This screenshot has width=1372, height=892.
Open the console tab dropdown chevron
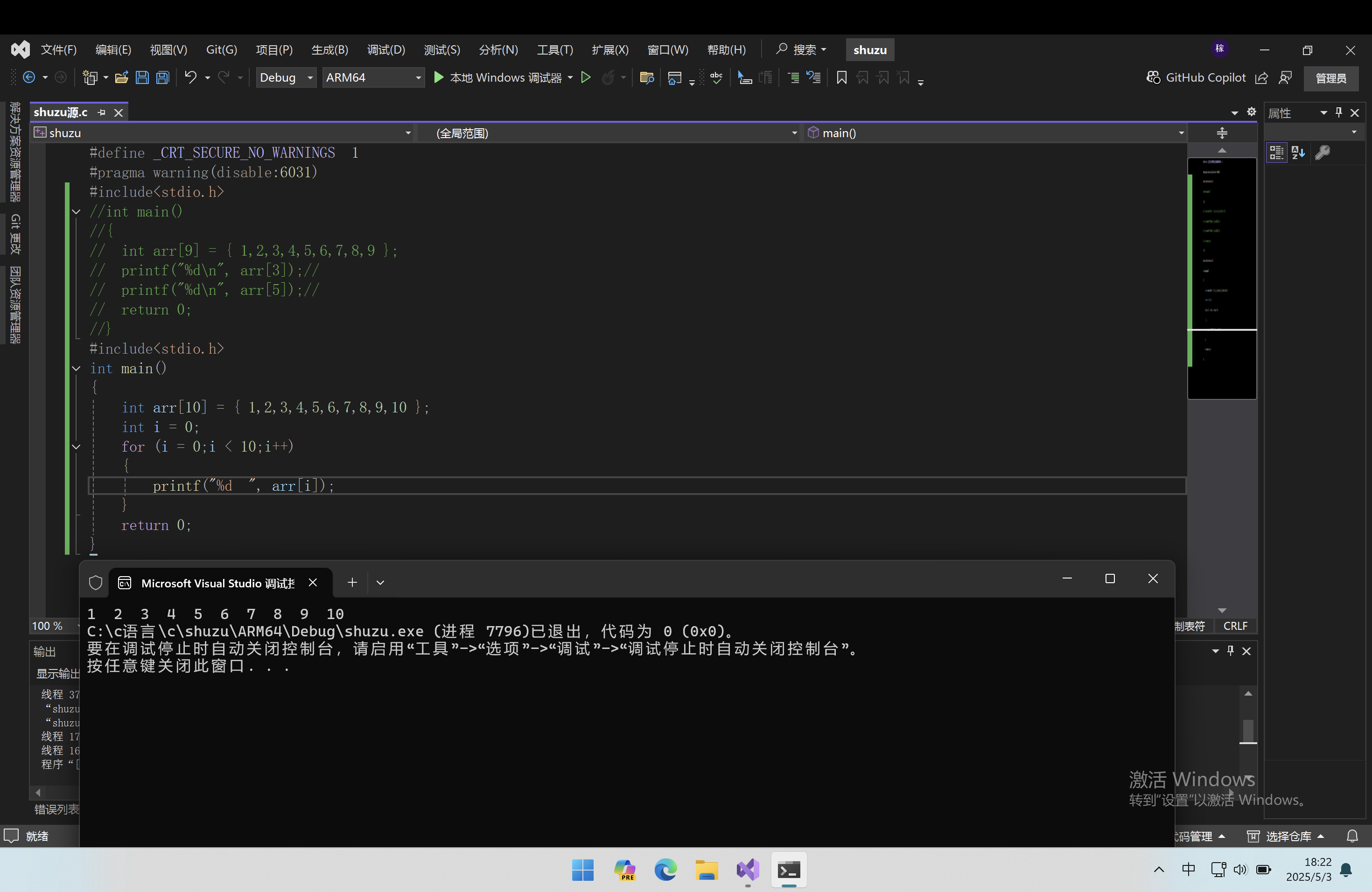380,583
